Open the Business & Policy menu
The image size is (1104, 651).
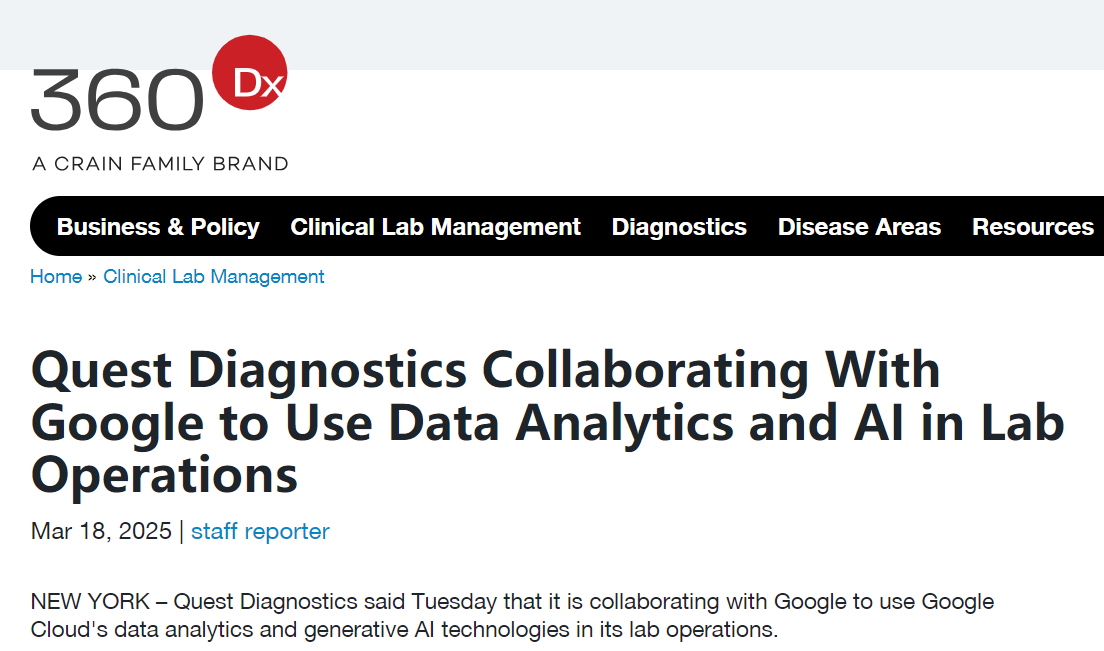[158, 227]
